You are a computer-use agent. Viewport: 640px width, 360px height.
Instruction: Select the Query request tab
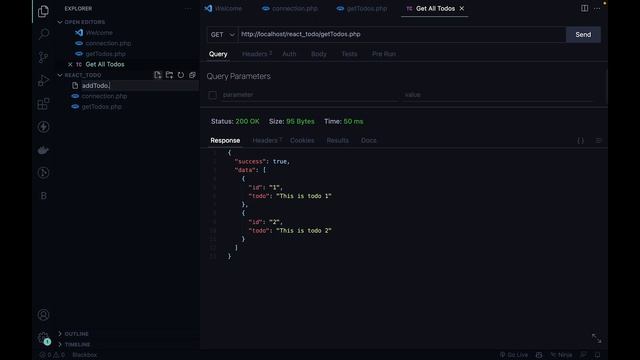click(218, 54)
